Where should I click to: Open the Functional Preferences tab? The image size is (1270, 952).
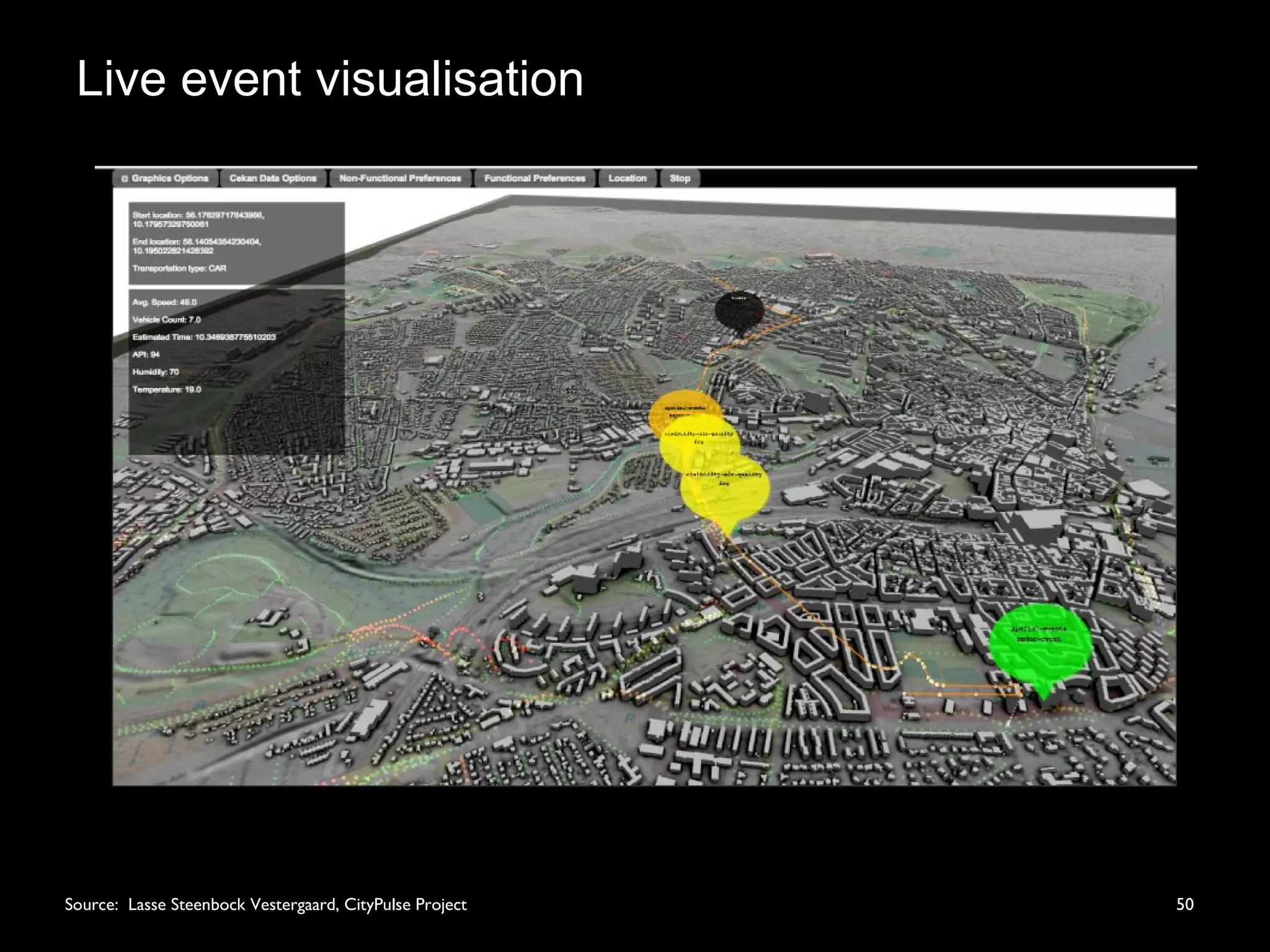point(535,178)
